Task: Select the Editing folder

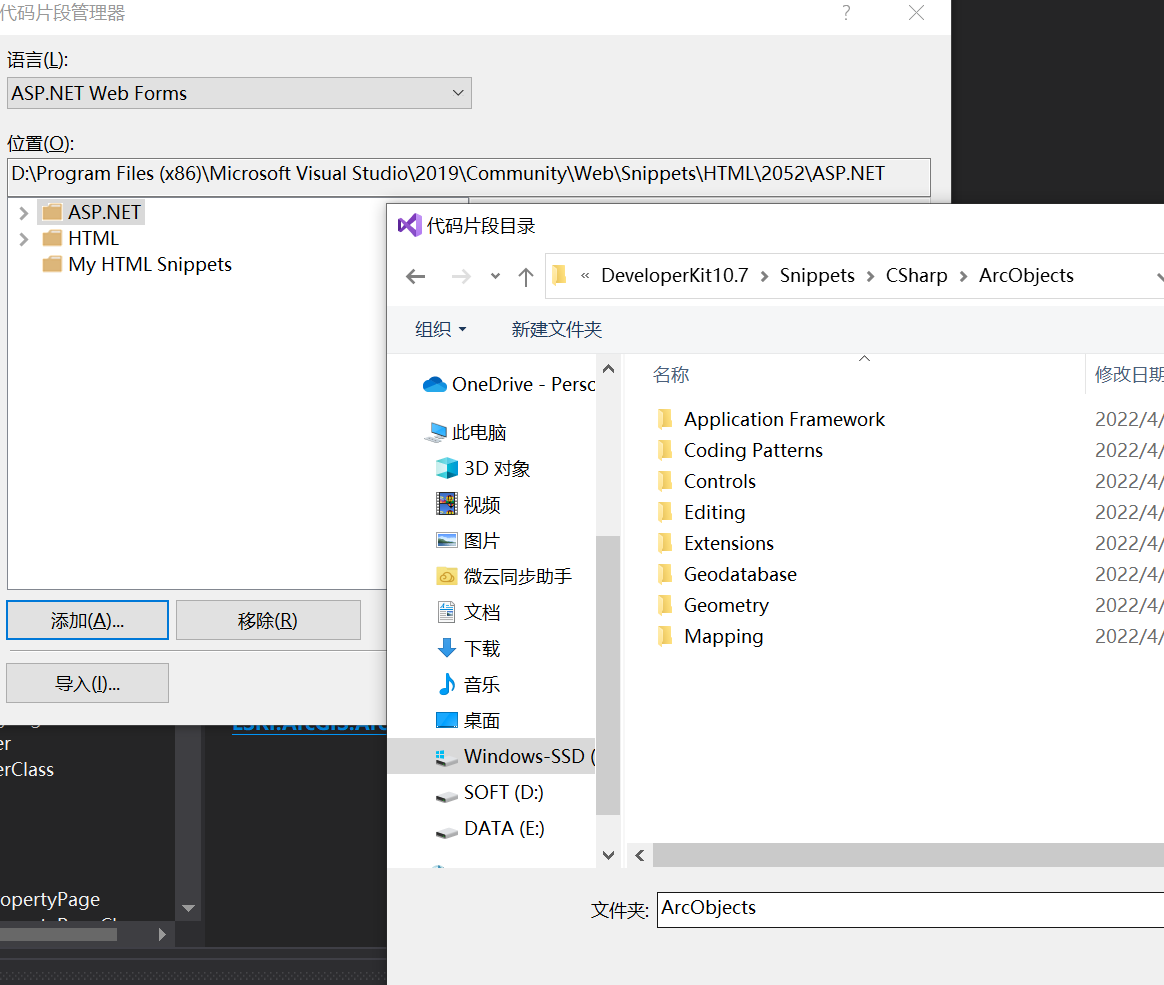Action: click(701, 513)
